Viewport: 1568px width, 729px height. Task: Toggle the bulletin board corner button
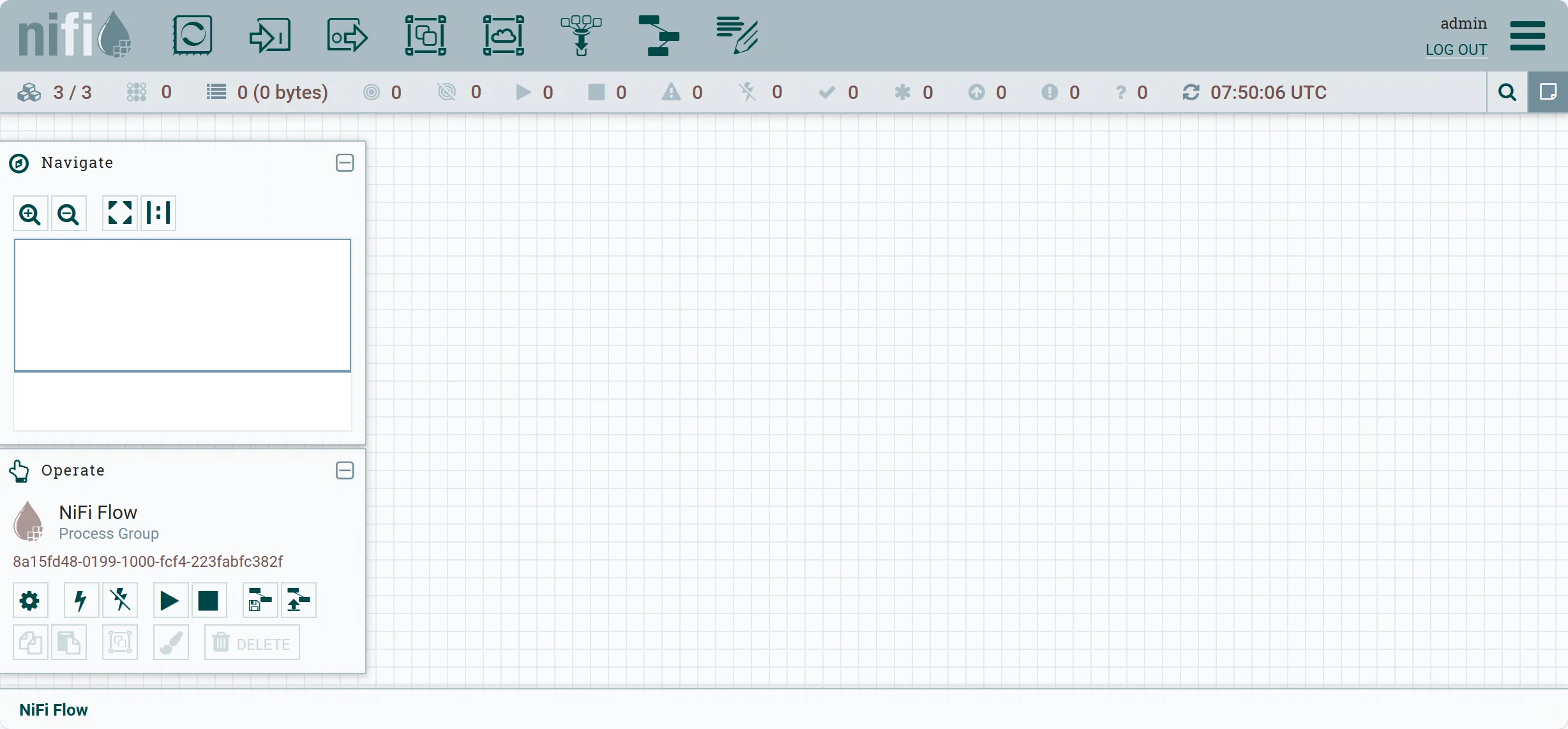[x=1548, y=93]
